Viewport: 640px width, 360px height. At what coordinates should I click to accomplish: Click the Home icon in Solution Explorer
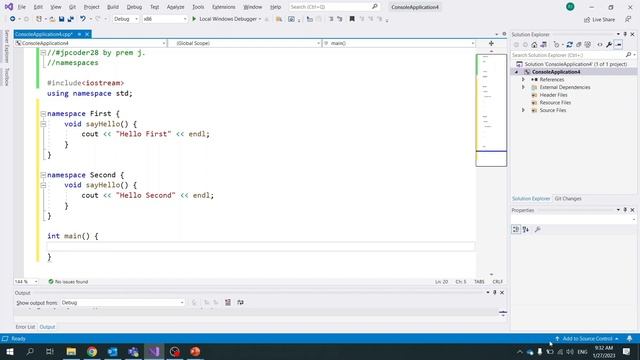[534, 45]
